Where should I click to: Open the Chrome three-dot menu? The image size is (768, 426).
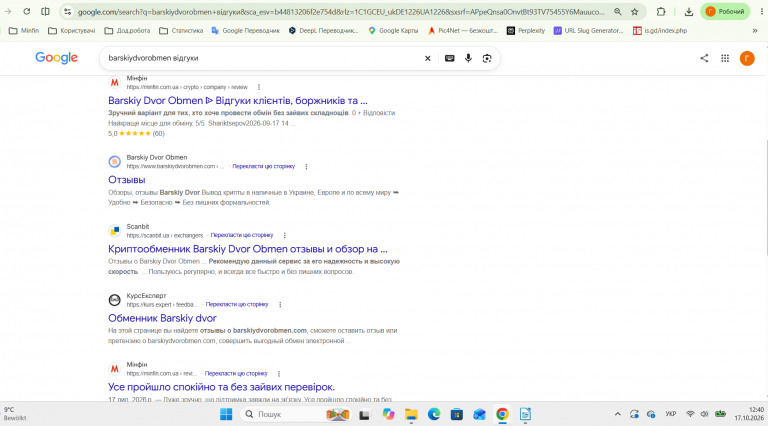762,11
